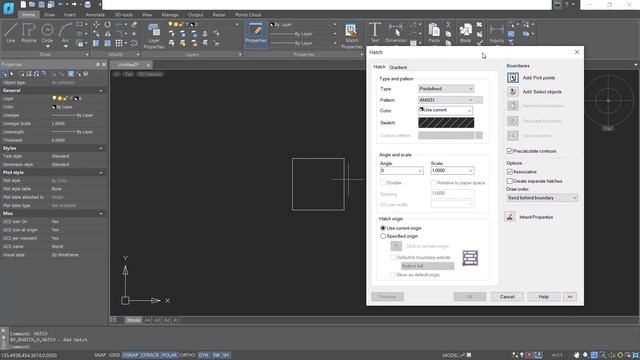Open the Angle dropdown
The height and width of the screenshot is (360, 640).
(x=402, y=171)
